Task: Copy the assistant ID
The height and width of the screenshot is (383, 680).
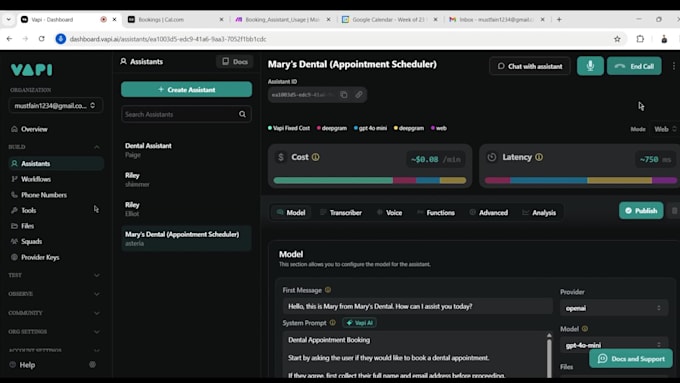Action: [344, 95]
